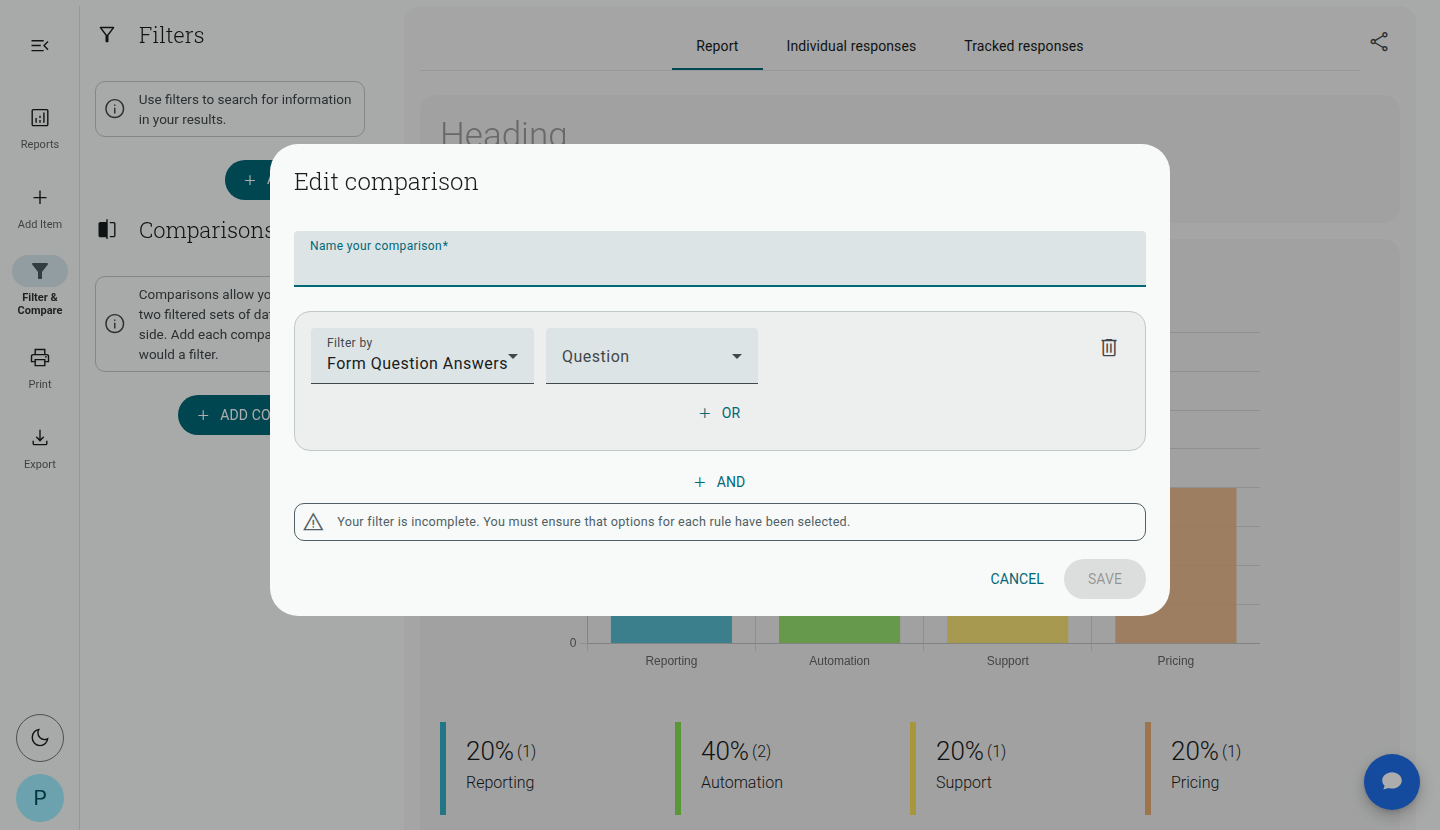Open the Question dropdown
Screen dimensions: 1440x830
click(x=652, y=356)
